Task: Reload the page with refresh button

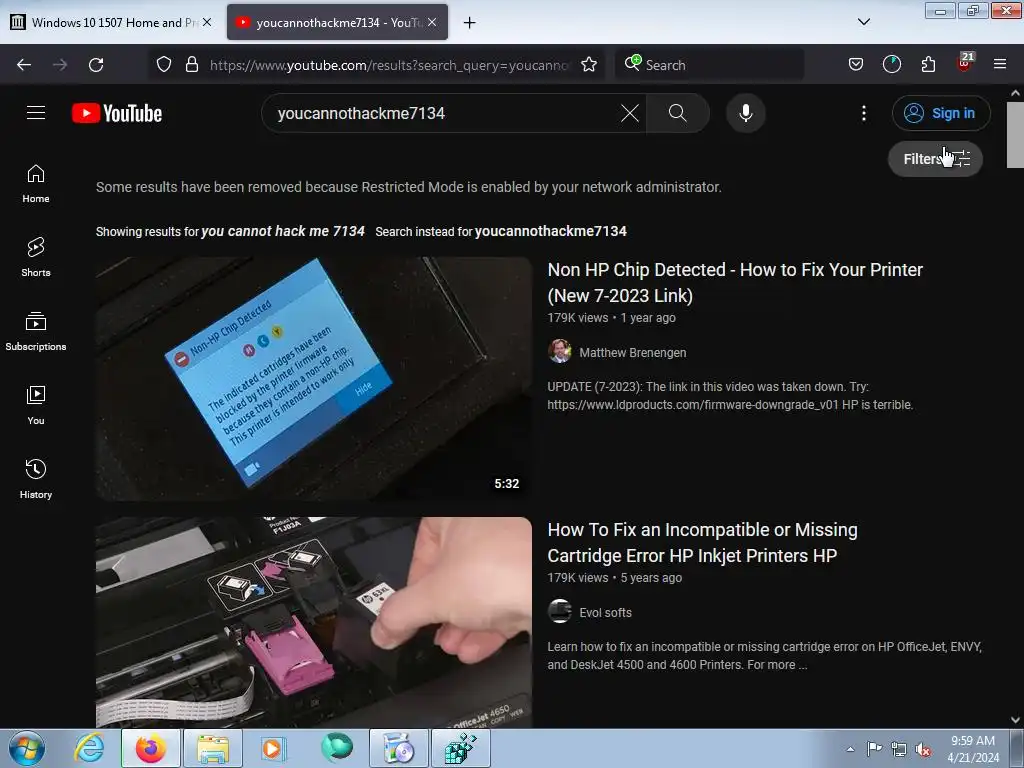Action: pyautogui.click(x=96, y=65)
